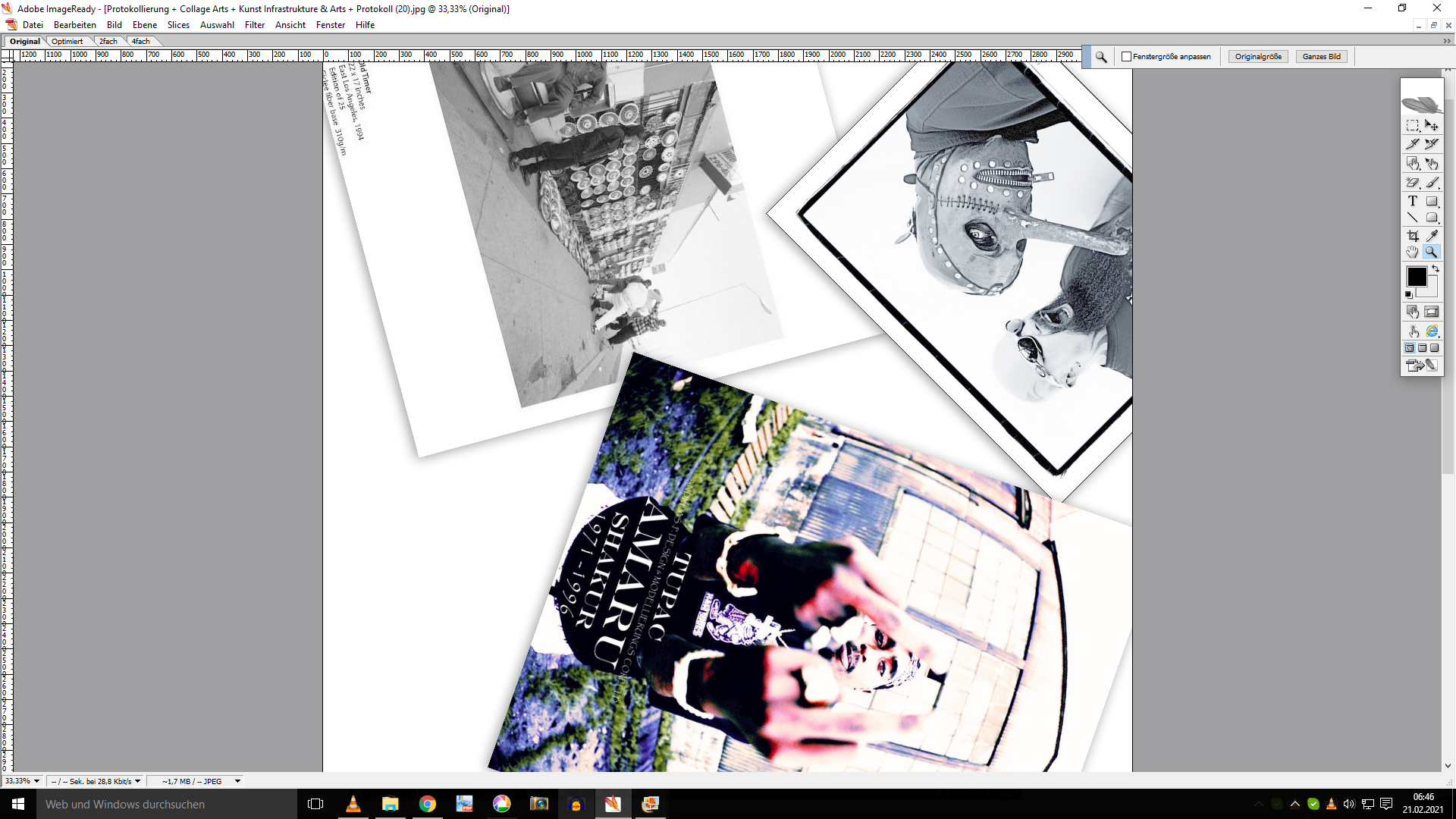Select the Slice tool
Screen dimensions: 1456x819
[x=1412, y=144]
